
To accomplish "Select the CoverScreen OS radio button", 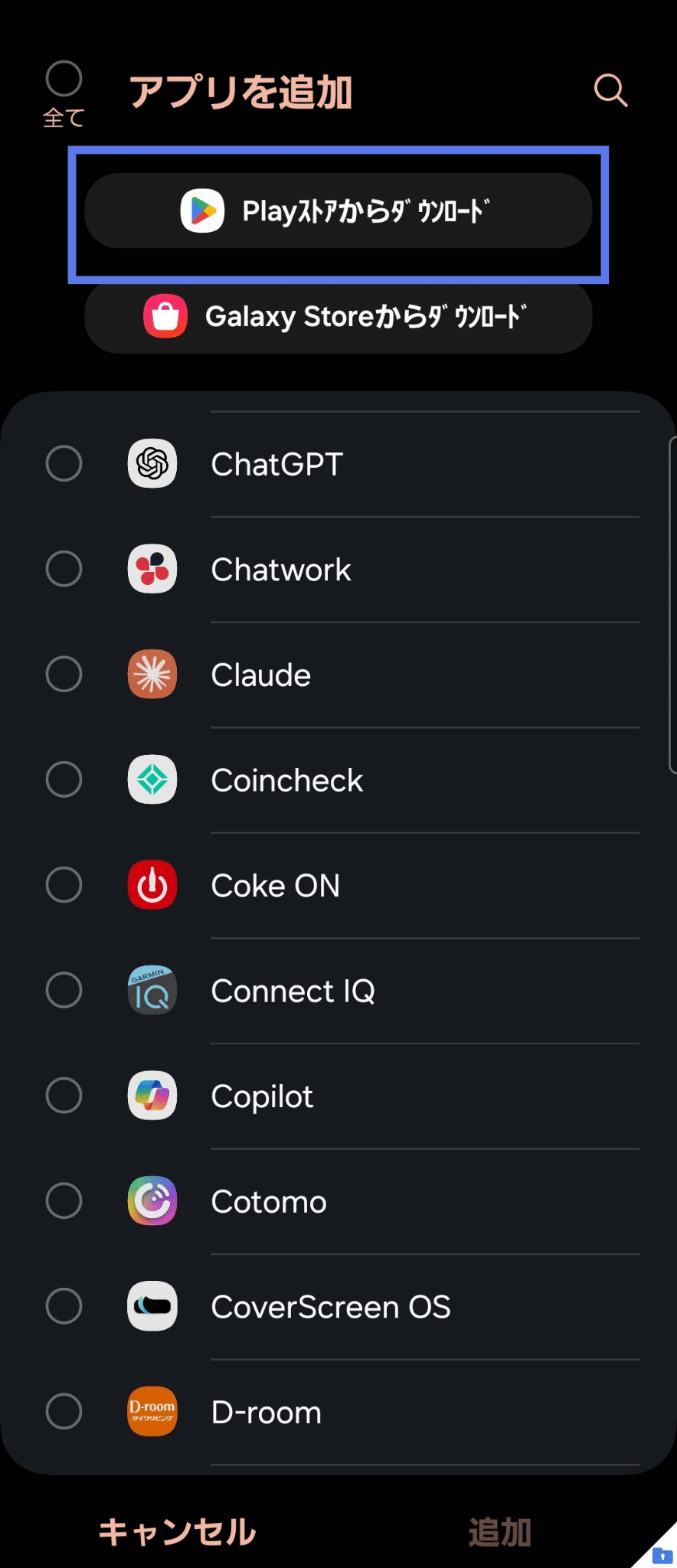I will pos(64,1306).
